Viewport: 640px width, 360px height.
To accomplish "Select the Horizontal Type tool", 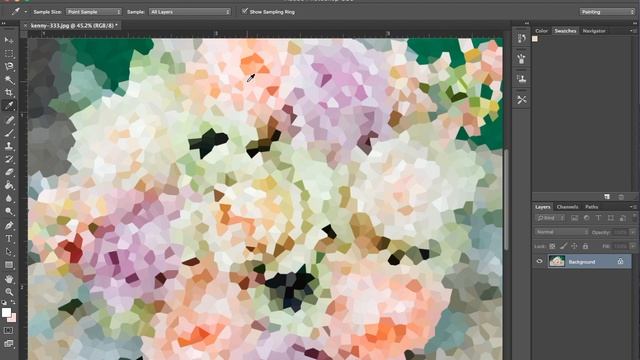I will tap(9, 238).
